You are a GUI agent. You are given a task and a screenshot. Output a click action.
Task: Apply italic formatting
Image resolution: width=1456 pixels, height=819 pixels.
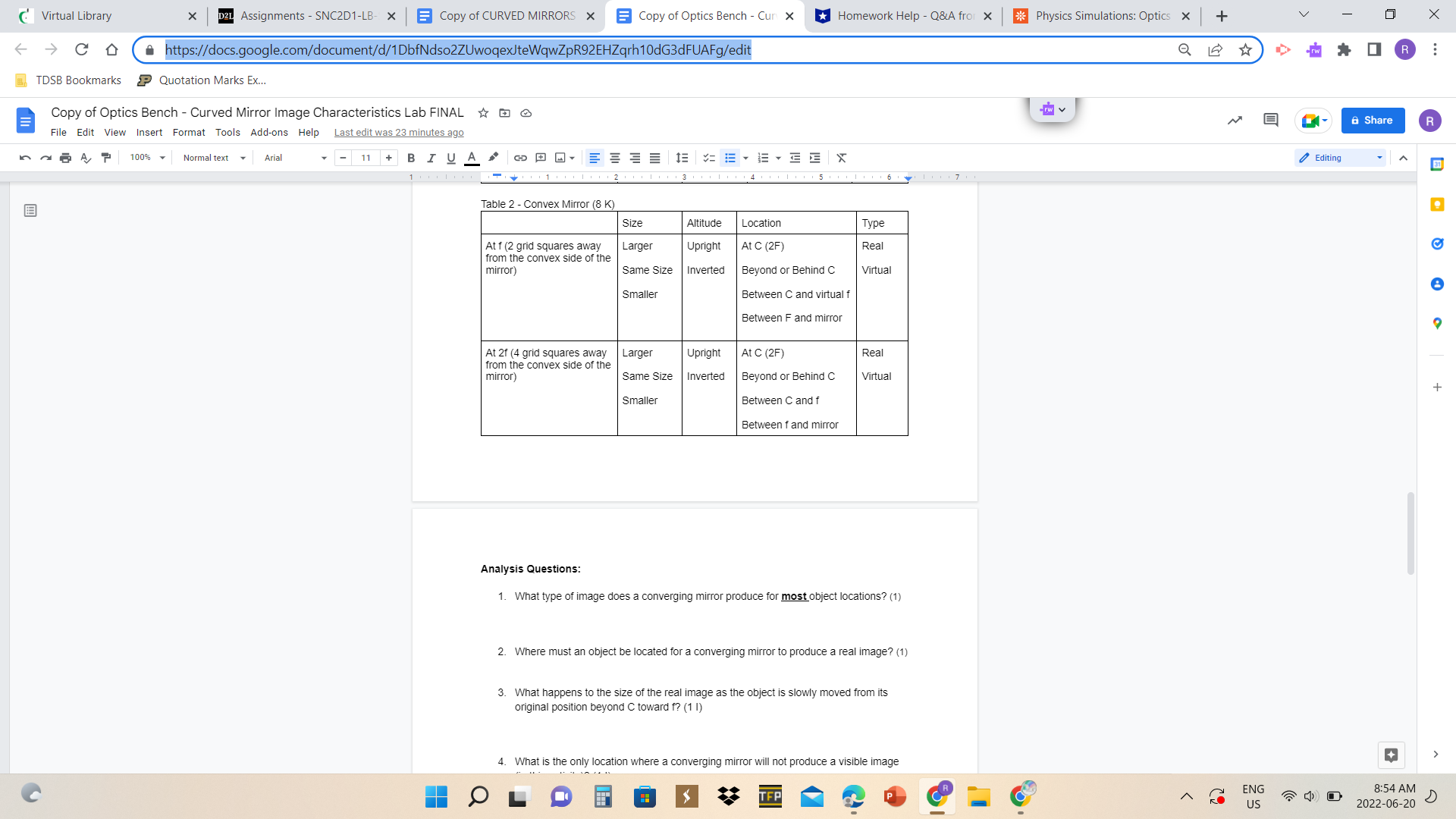[x=432, y=158]
